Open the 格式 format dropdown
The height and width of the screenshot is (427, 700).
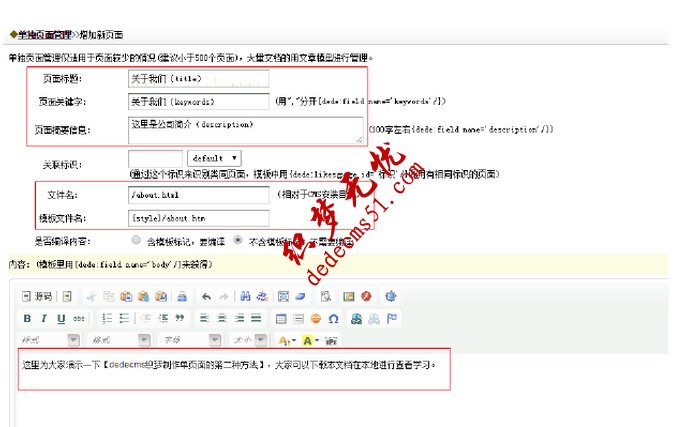pos(120,340)
